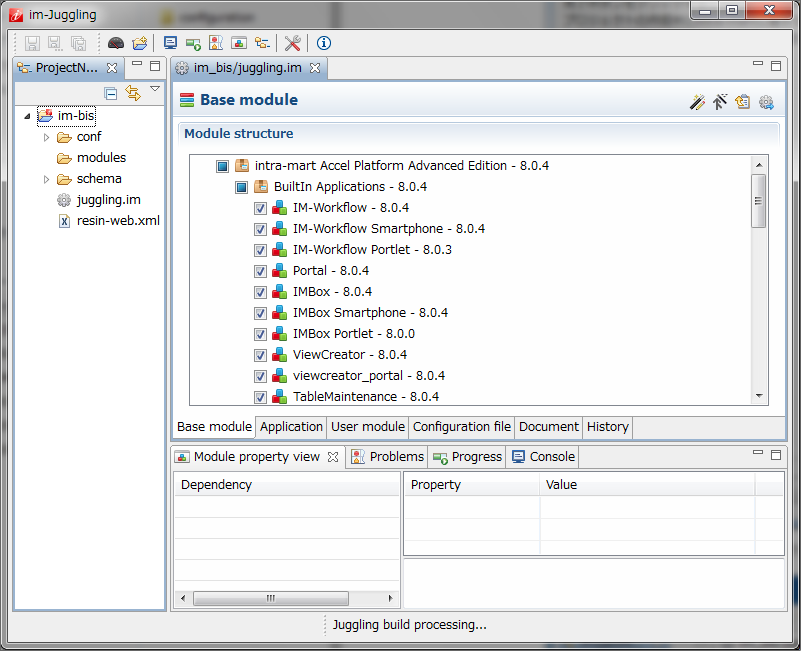801x651 pixels.
Task: Click the wand with up-arrow update icon
Action: click(x=720, y=102)
